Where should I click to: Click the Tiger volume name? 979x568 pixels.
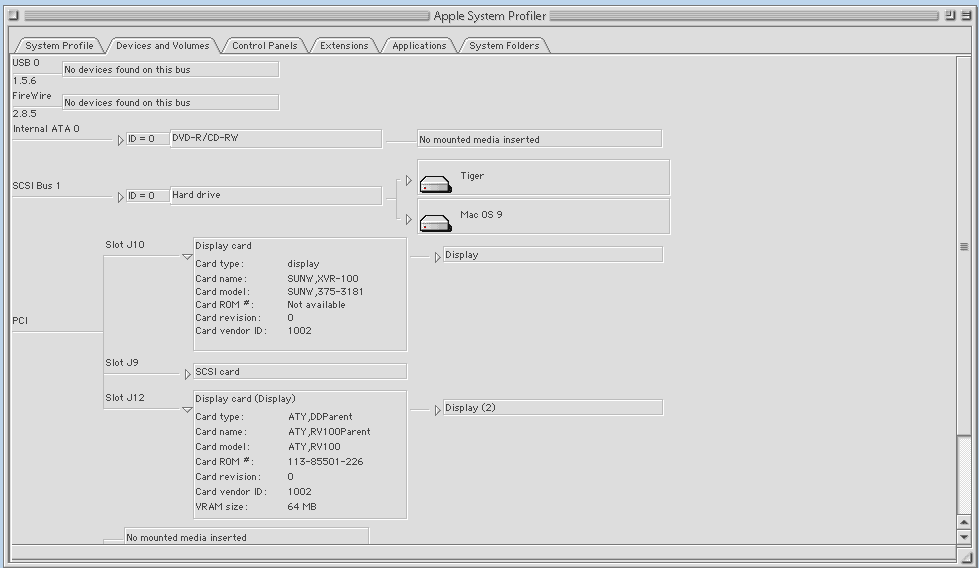(x=472, y=176)
